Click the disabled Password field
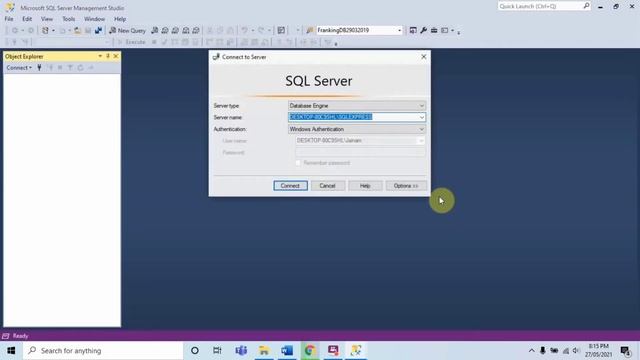This screenshot has width=640, height=360. pyautogui.click(x=360, y=152)
